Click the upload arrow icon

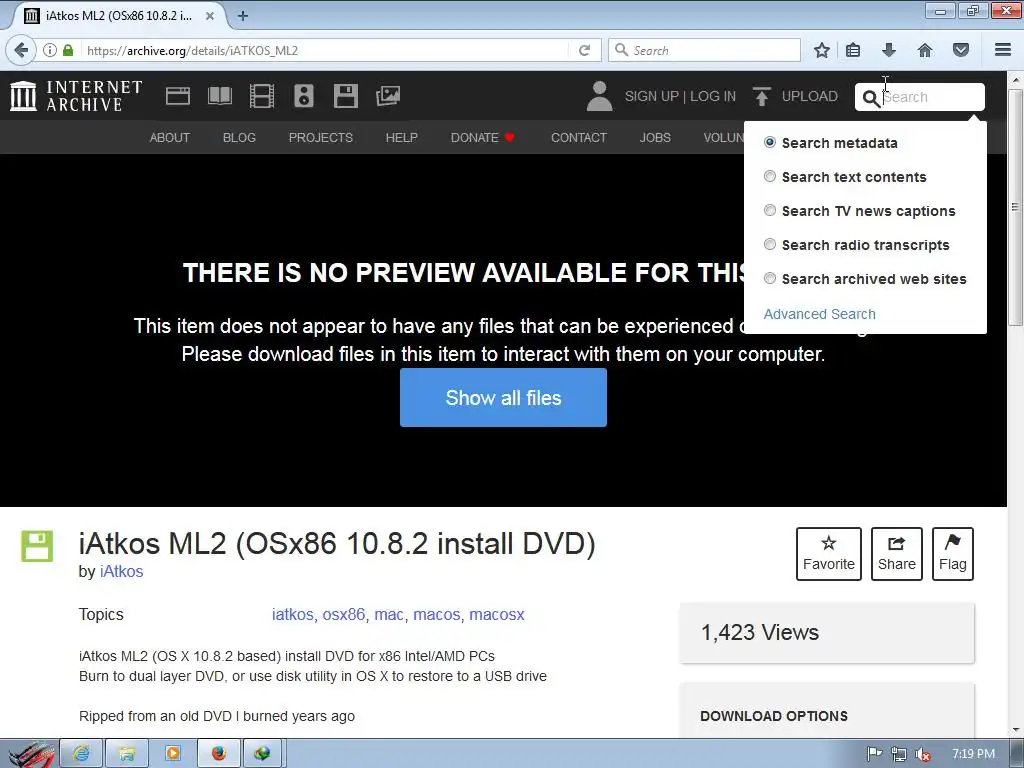pyautogui.click(x=761, y=96)
